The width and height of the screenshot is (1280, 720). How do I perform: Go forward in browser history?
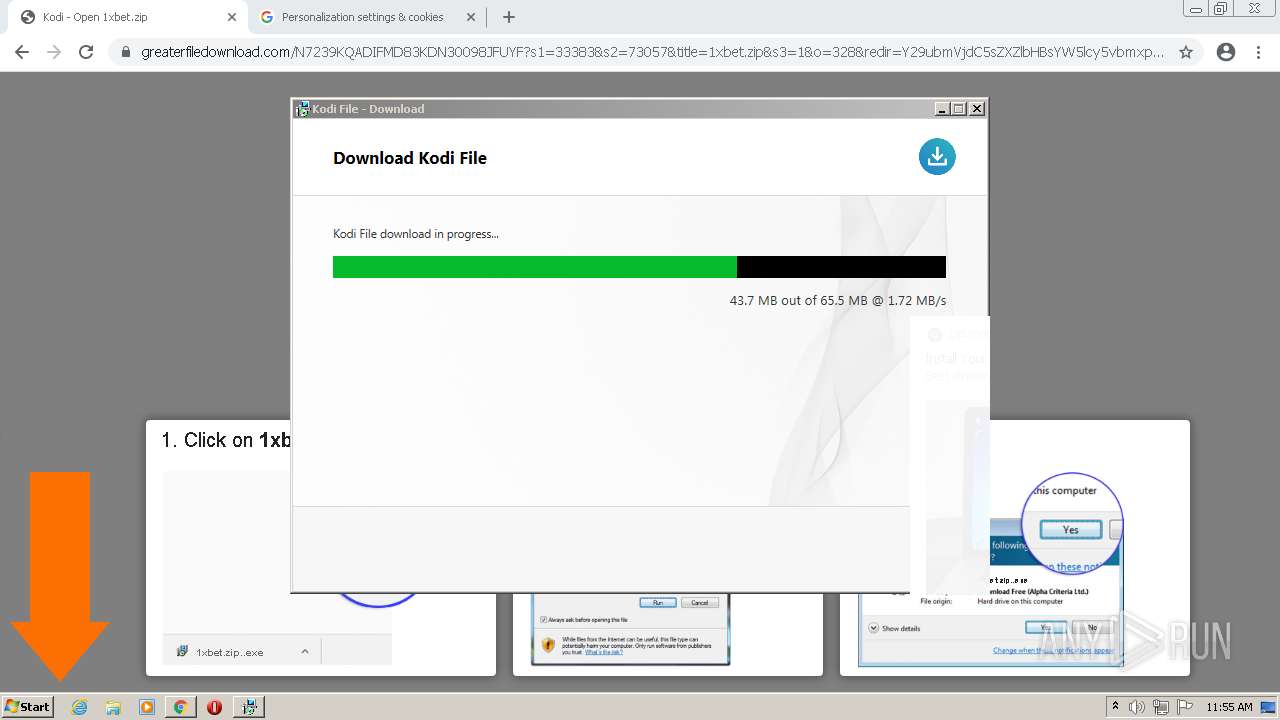[54, 52]
